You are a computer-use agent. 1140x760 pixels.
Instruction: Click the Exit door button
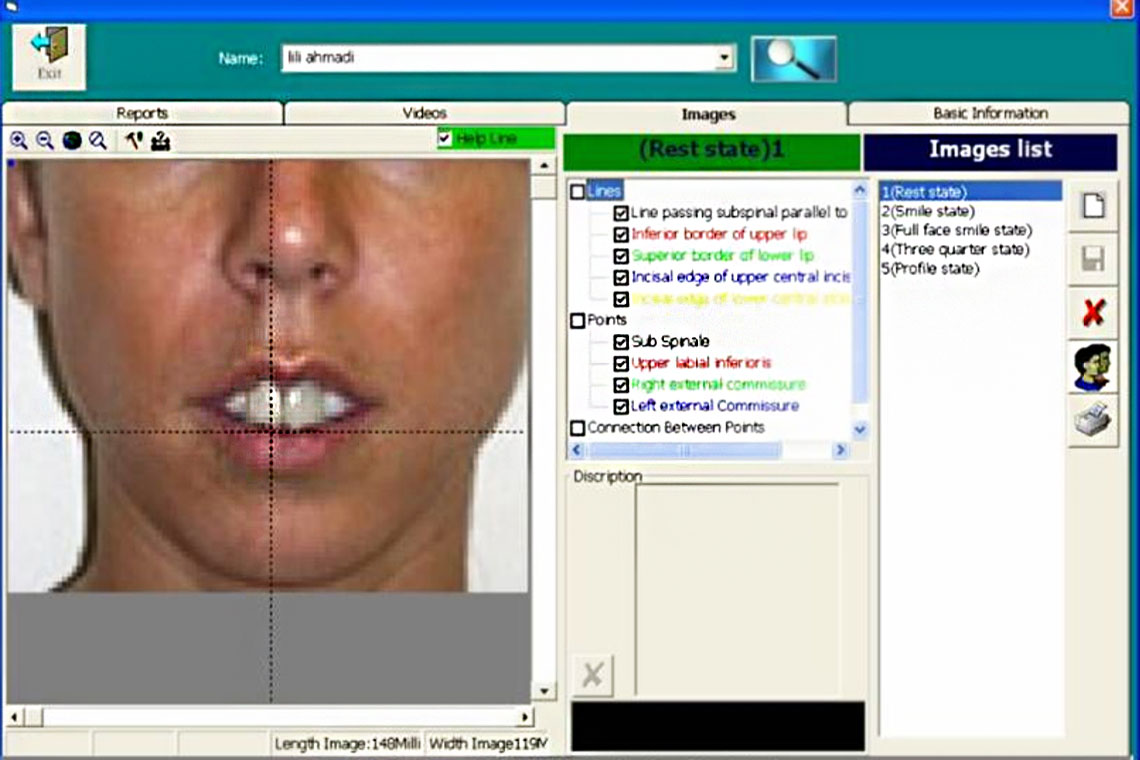48,56
